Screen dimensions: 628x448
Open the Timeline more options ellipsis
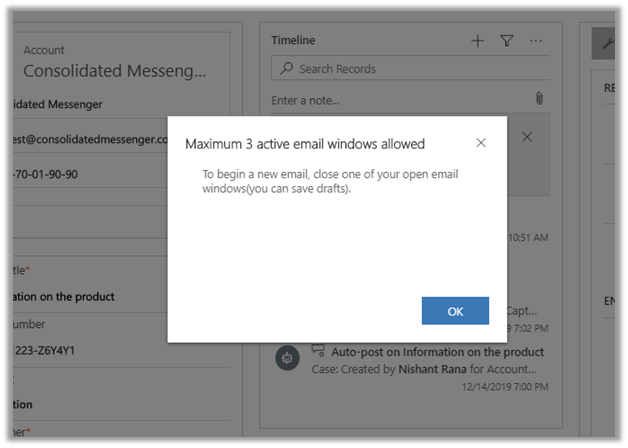(536, 41)
